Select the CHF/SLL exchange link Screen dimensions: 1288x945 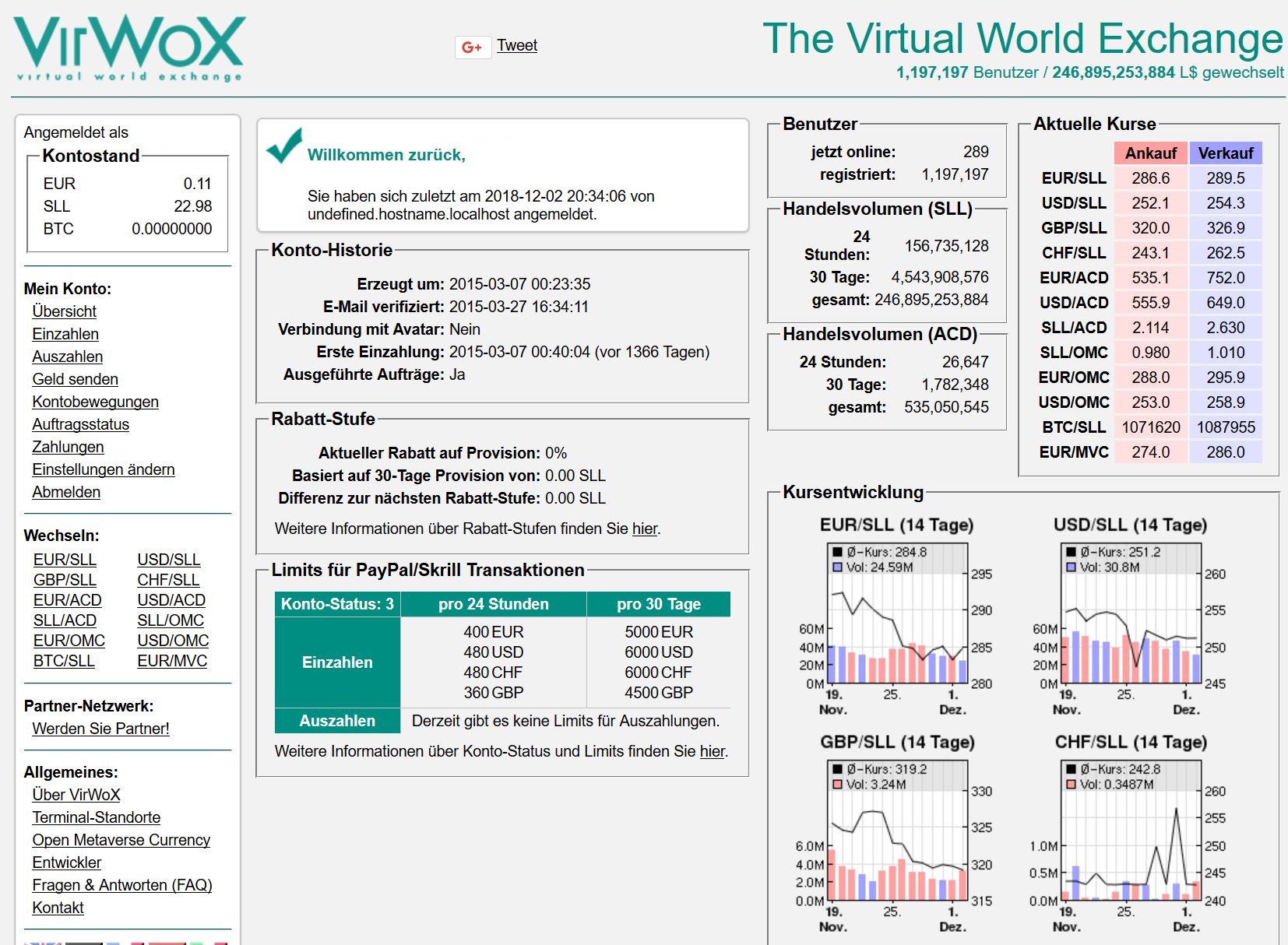(168, 580)
